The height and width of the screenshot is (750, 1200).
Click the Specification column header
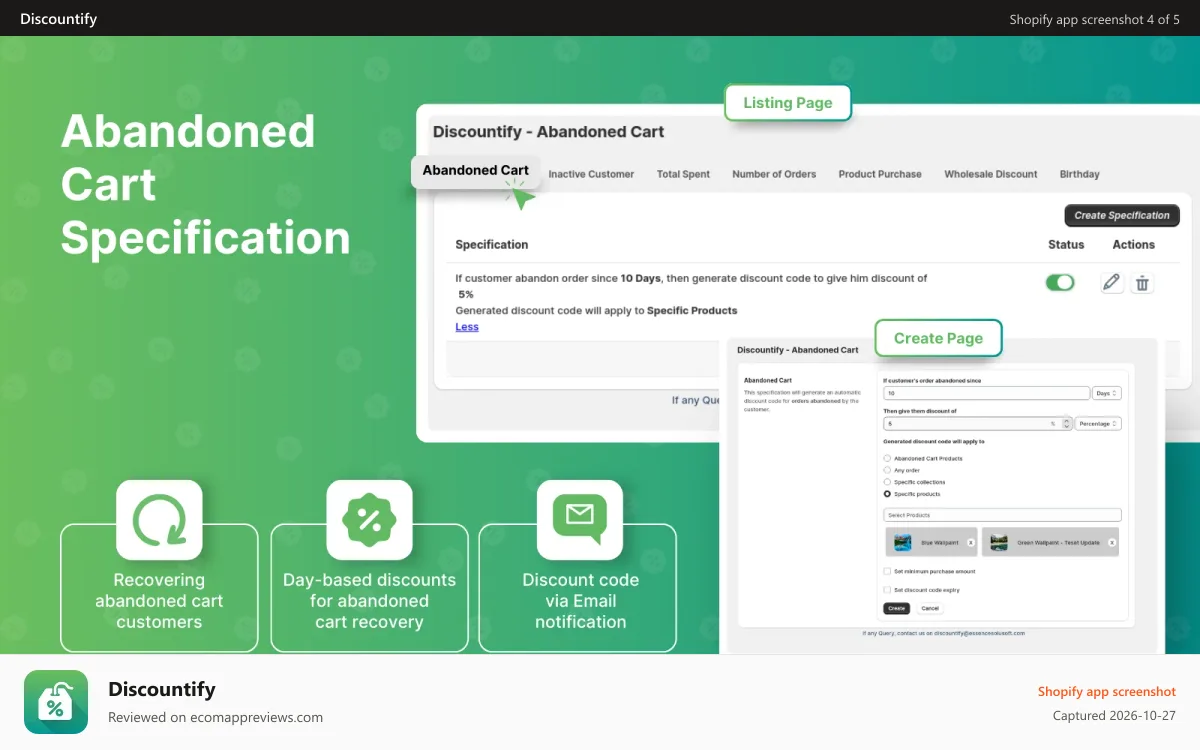point(492,244)
